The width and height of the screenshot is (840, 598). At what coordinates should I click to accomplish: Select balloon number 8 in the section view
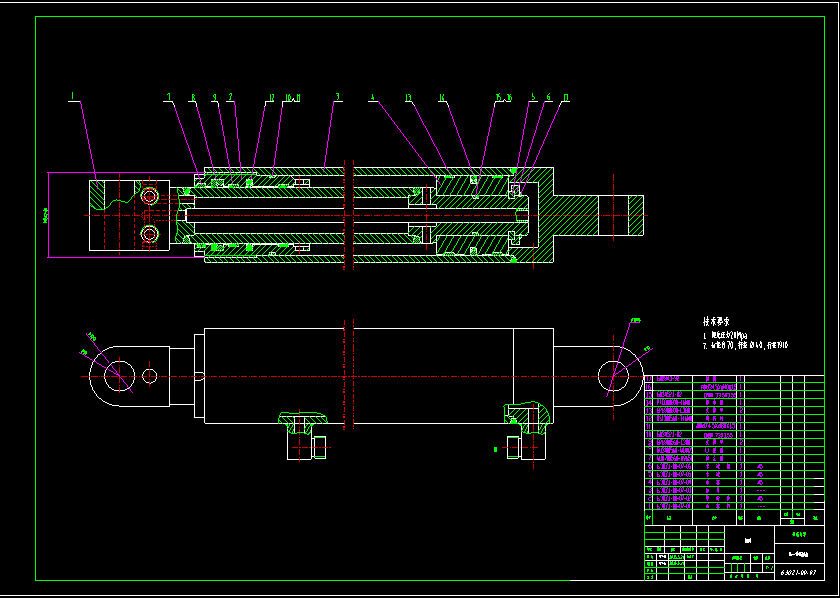[193, 97]
